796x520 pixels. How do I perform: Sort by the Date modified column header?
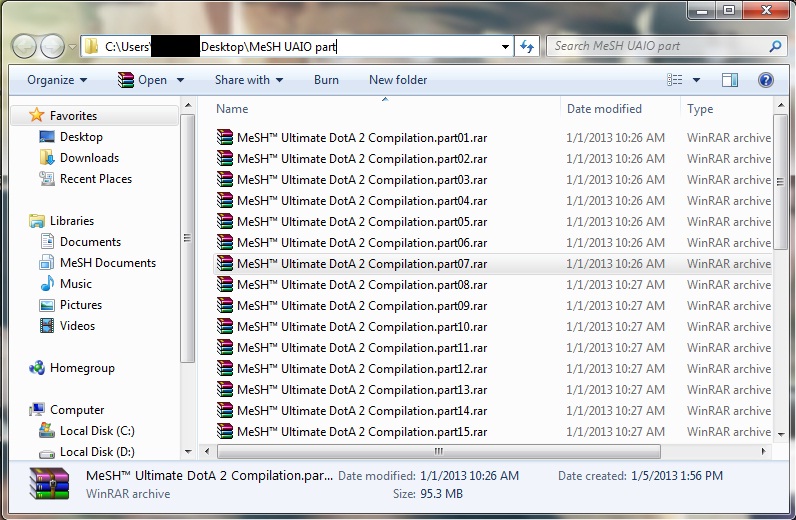(604, 109)
